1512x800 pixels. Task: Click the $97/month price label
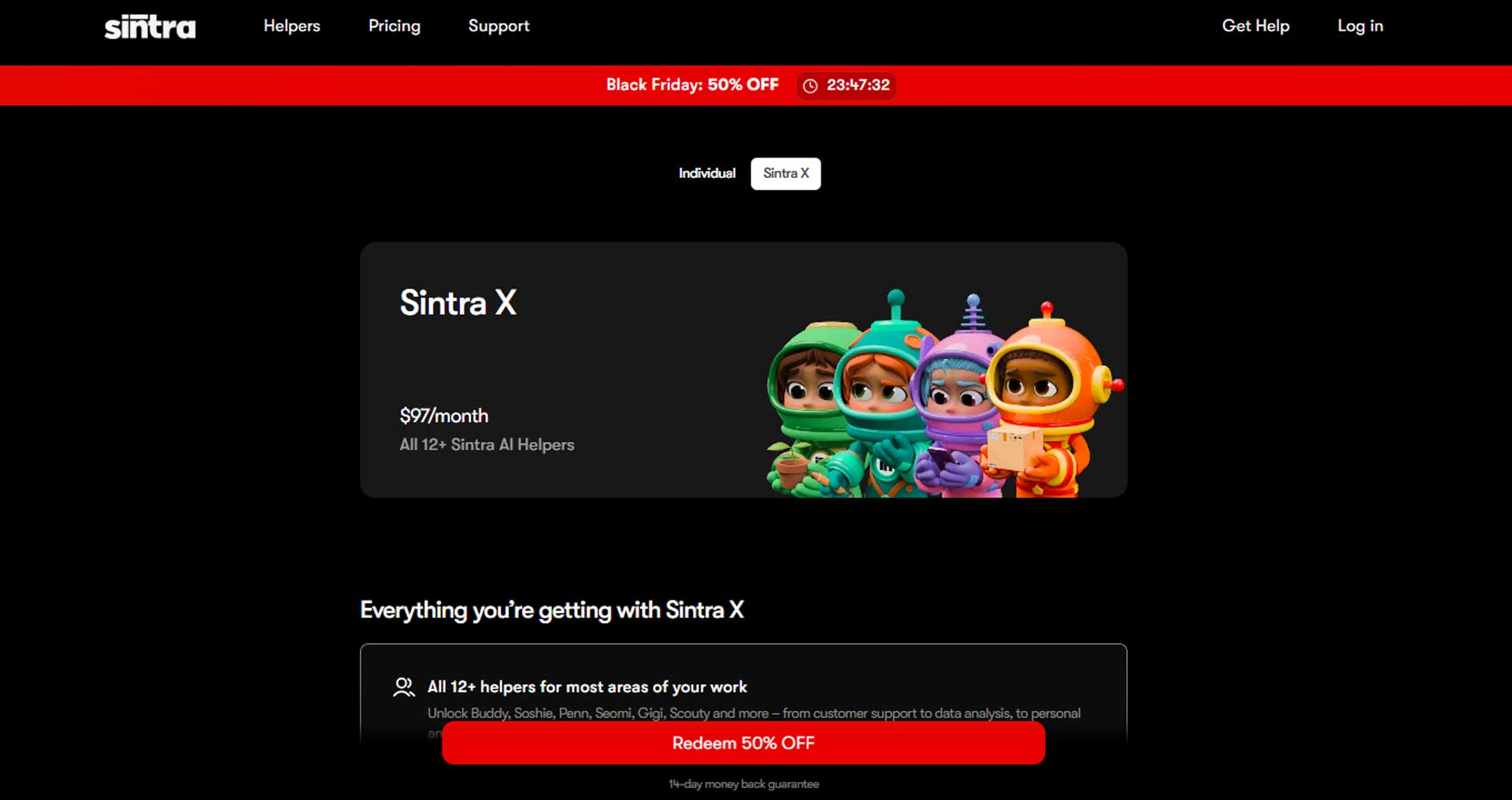pyautogui.click(x=443, y=416)
